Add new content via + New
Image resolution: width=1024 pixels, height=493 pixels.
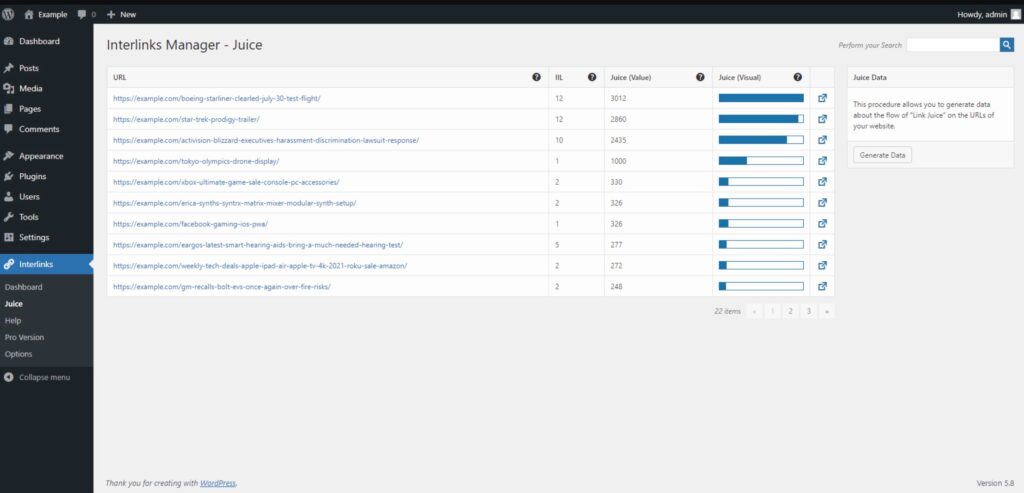(x=121, y=14)
